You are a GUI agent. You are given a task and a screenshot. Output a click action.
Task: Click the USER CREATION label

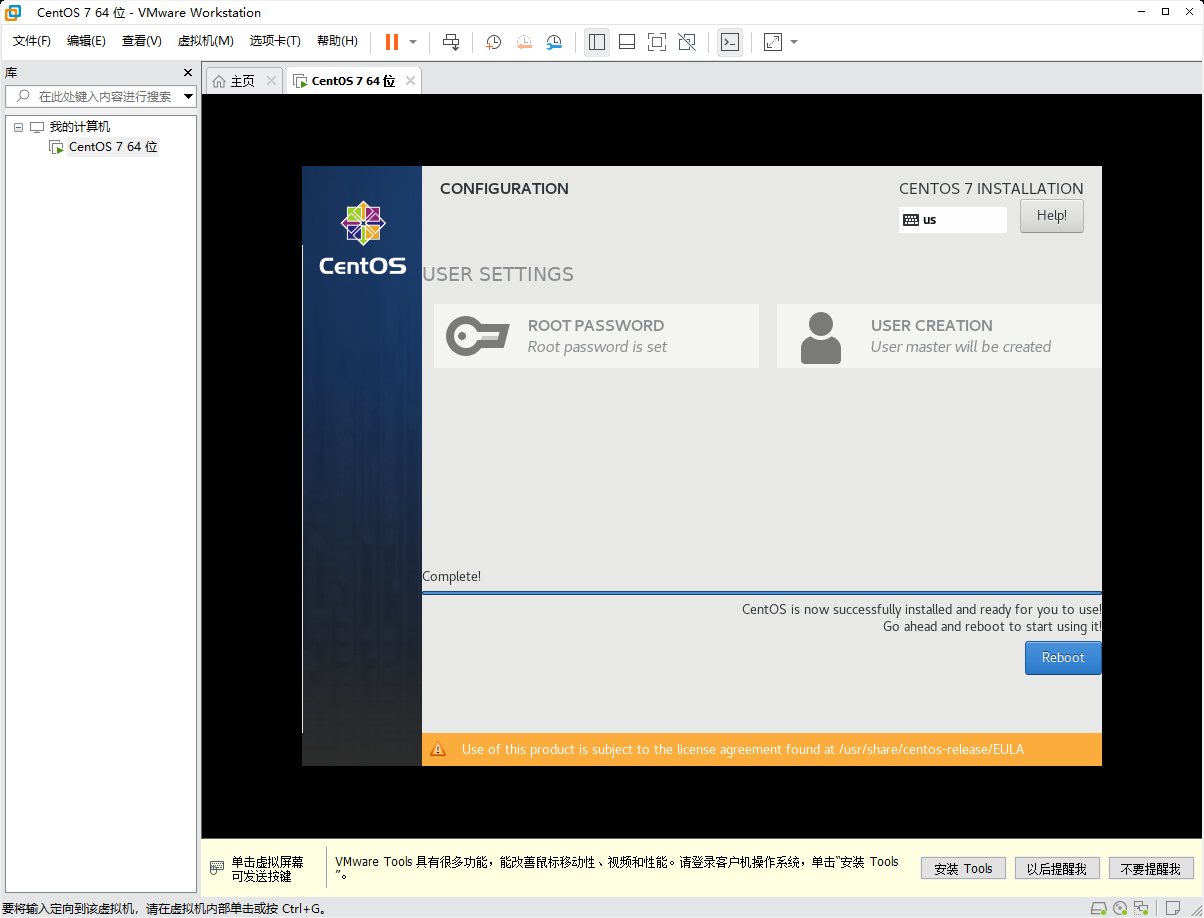coord(932,325)
